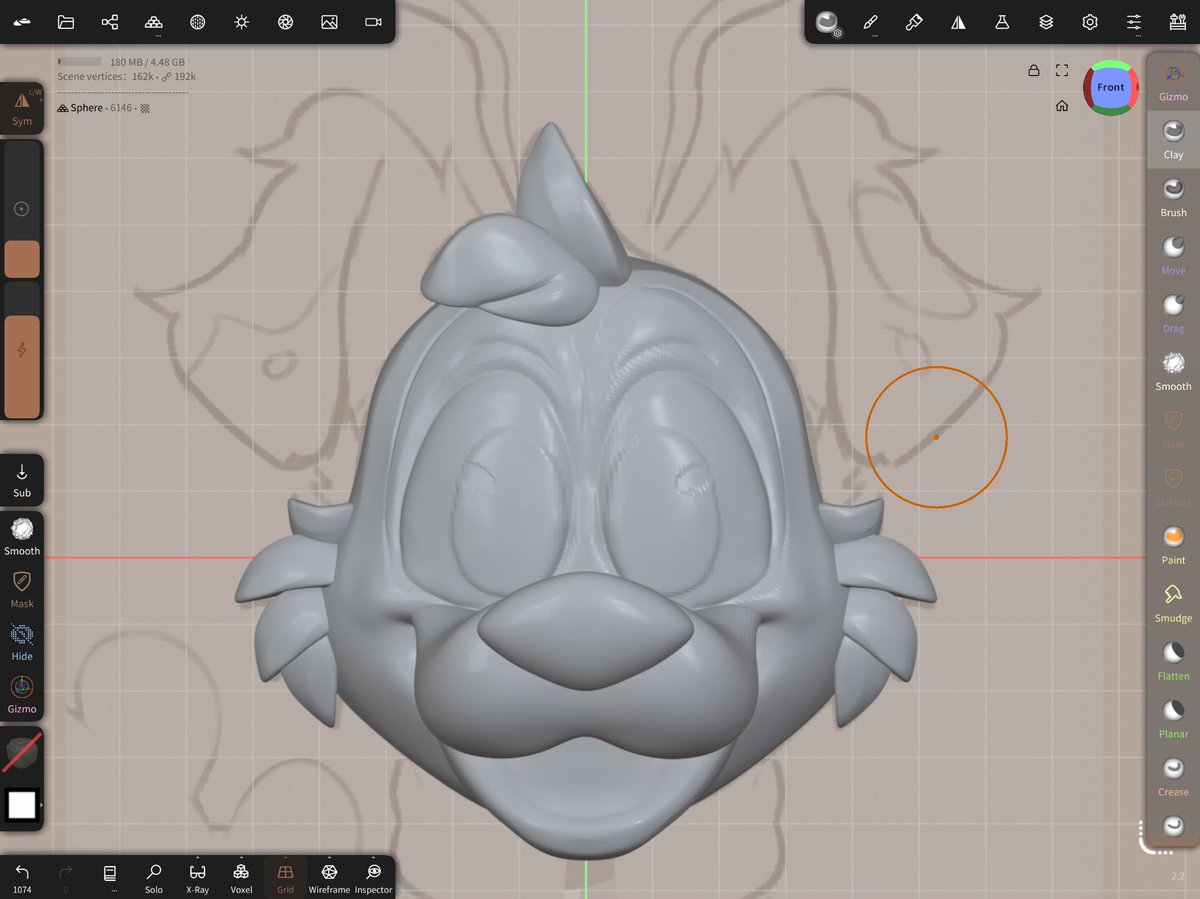Select the greyed Mask tool in right toolbar
The width and height of the screenshot is (1200, 899).
point(1173,428)
